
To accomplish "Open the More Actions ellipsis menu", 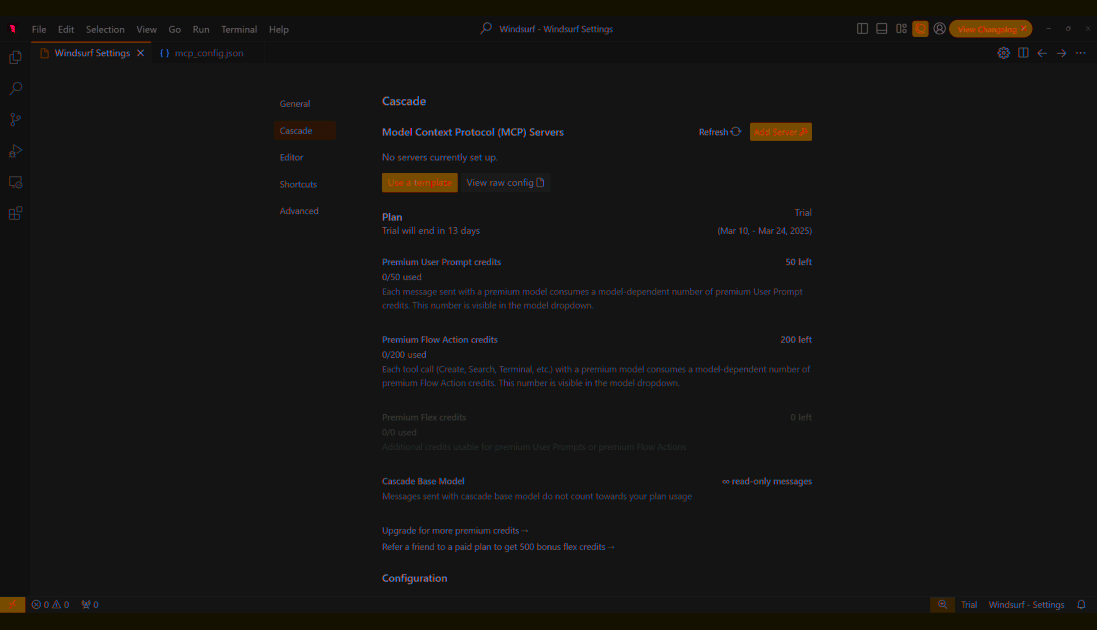I will click(1079, 53).
